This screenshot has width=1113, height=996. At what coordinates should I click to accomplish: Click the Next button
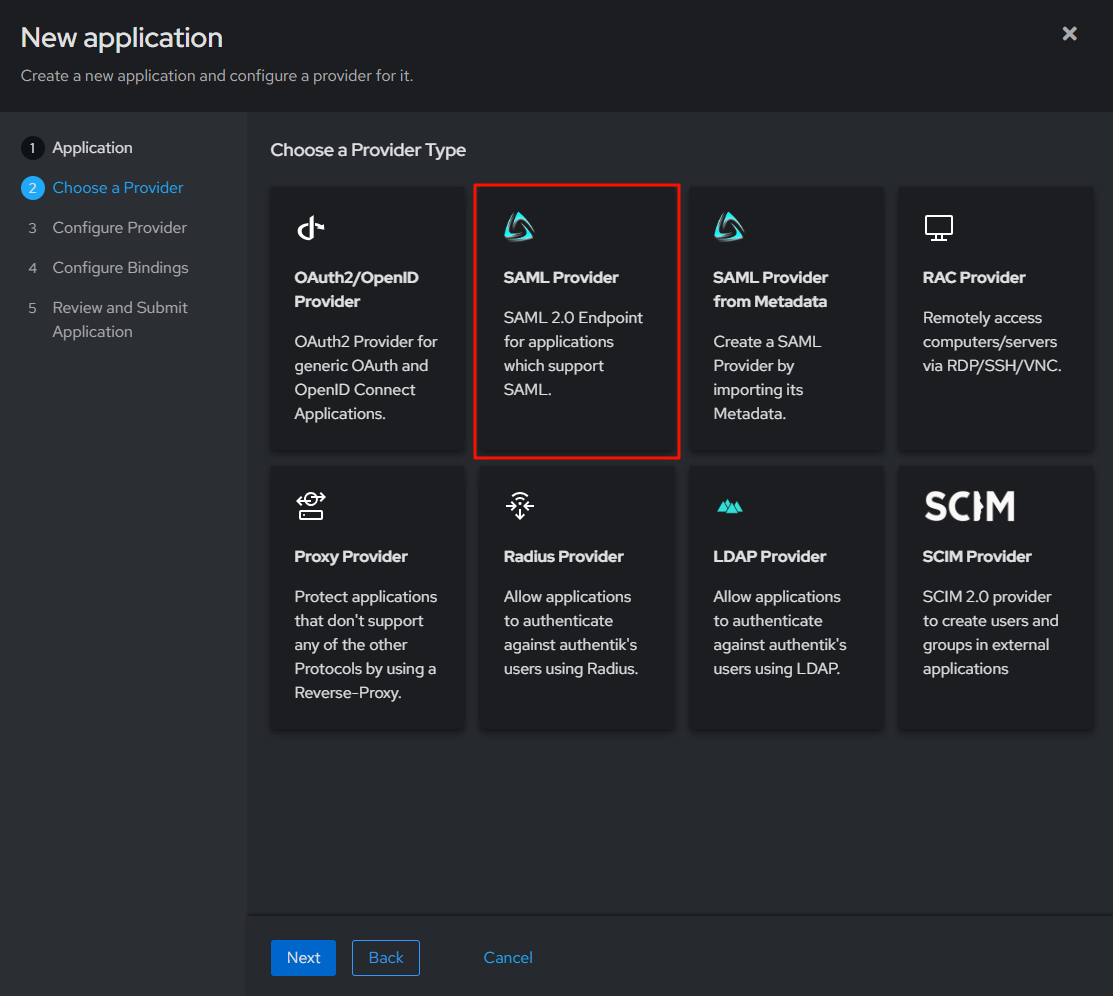tap(303, 958)
